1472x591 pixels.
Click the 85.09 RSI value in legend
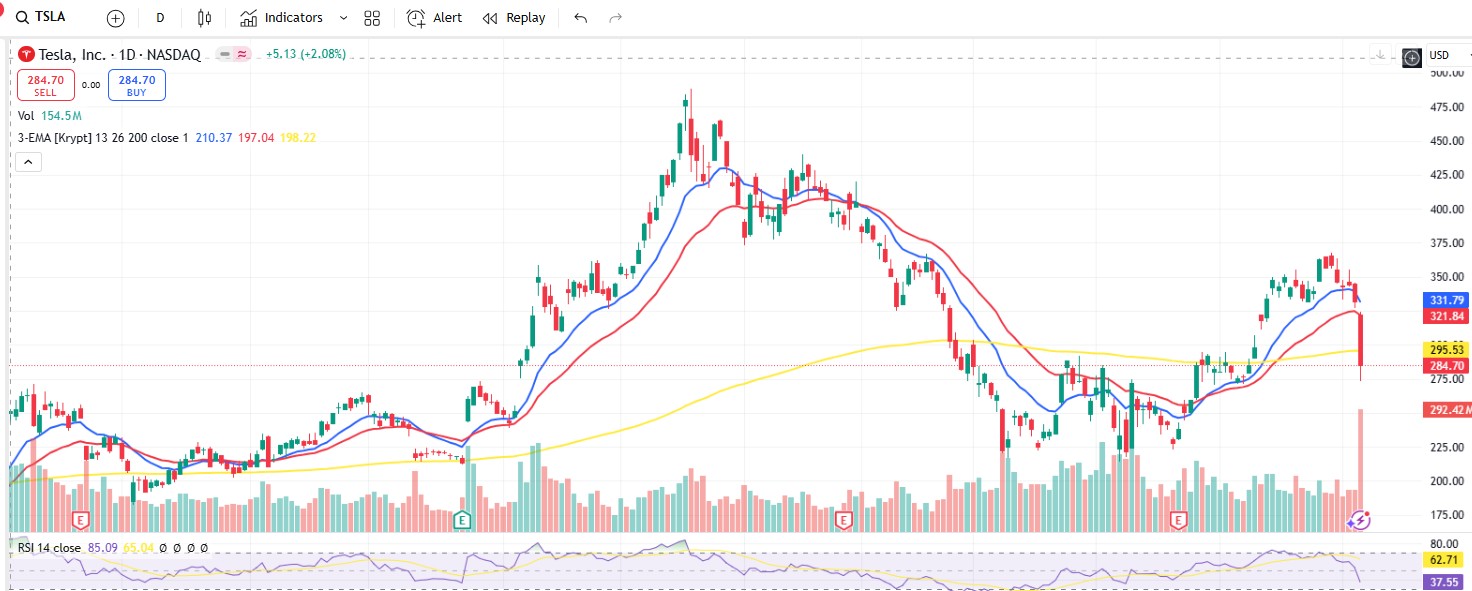tap(103, 548)
